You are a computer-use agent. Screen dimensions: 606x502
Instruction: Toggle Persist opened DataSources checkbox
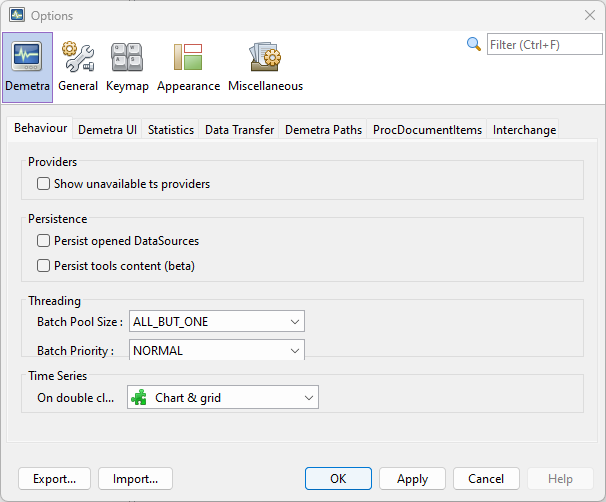pos(44,241)
